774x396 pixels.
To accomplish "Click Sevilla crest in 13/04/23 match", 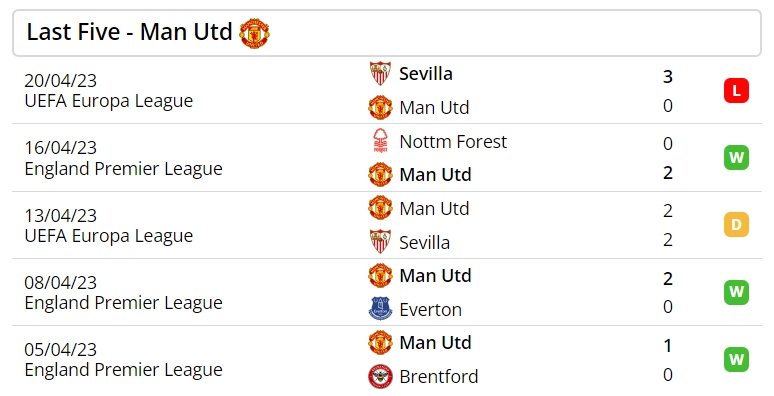I will tap(380, 242).
